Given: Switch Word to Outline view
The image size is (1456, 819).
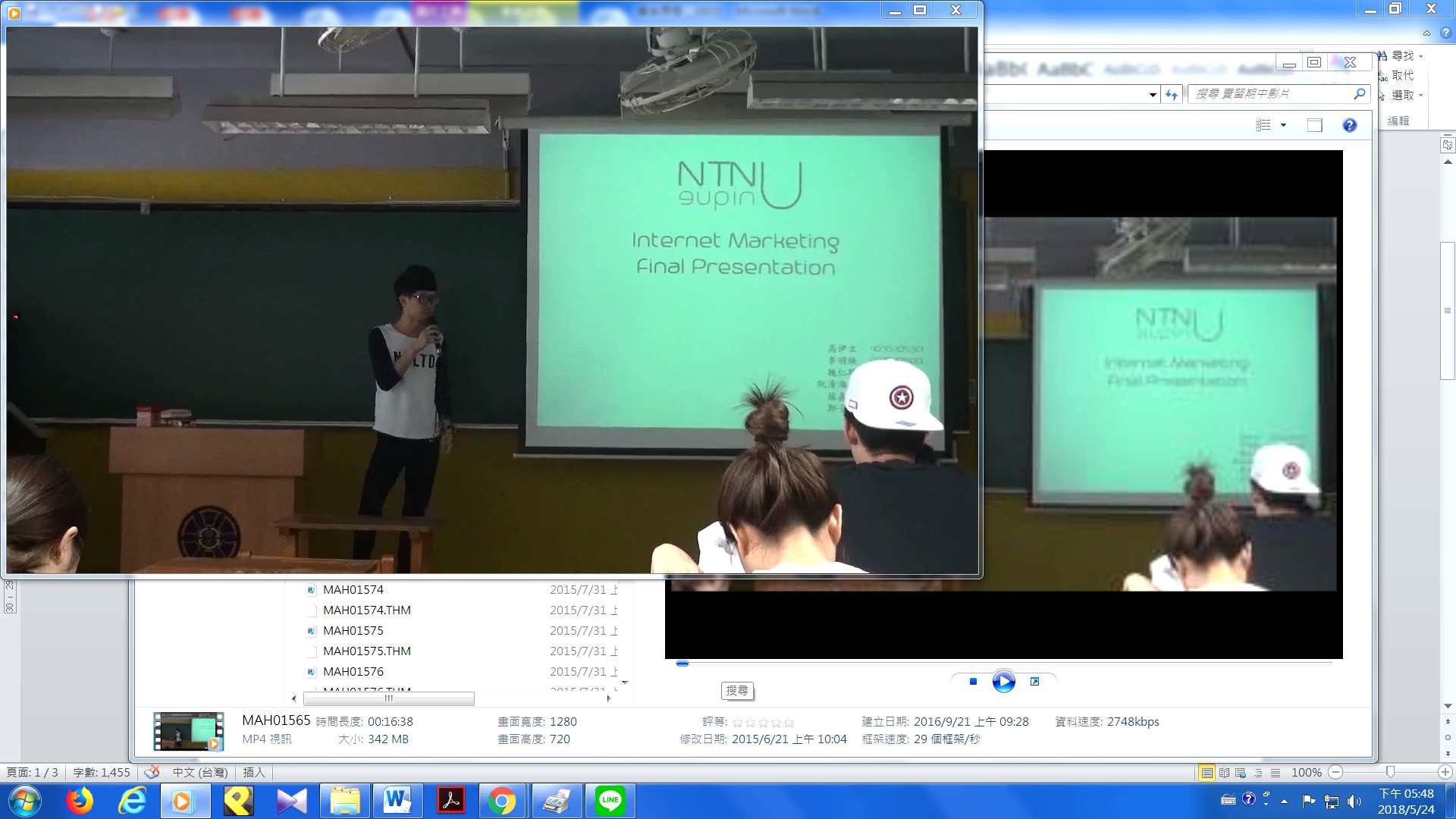Looking at the screenshot, I should [x=1258, y=773].
